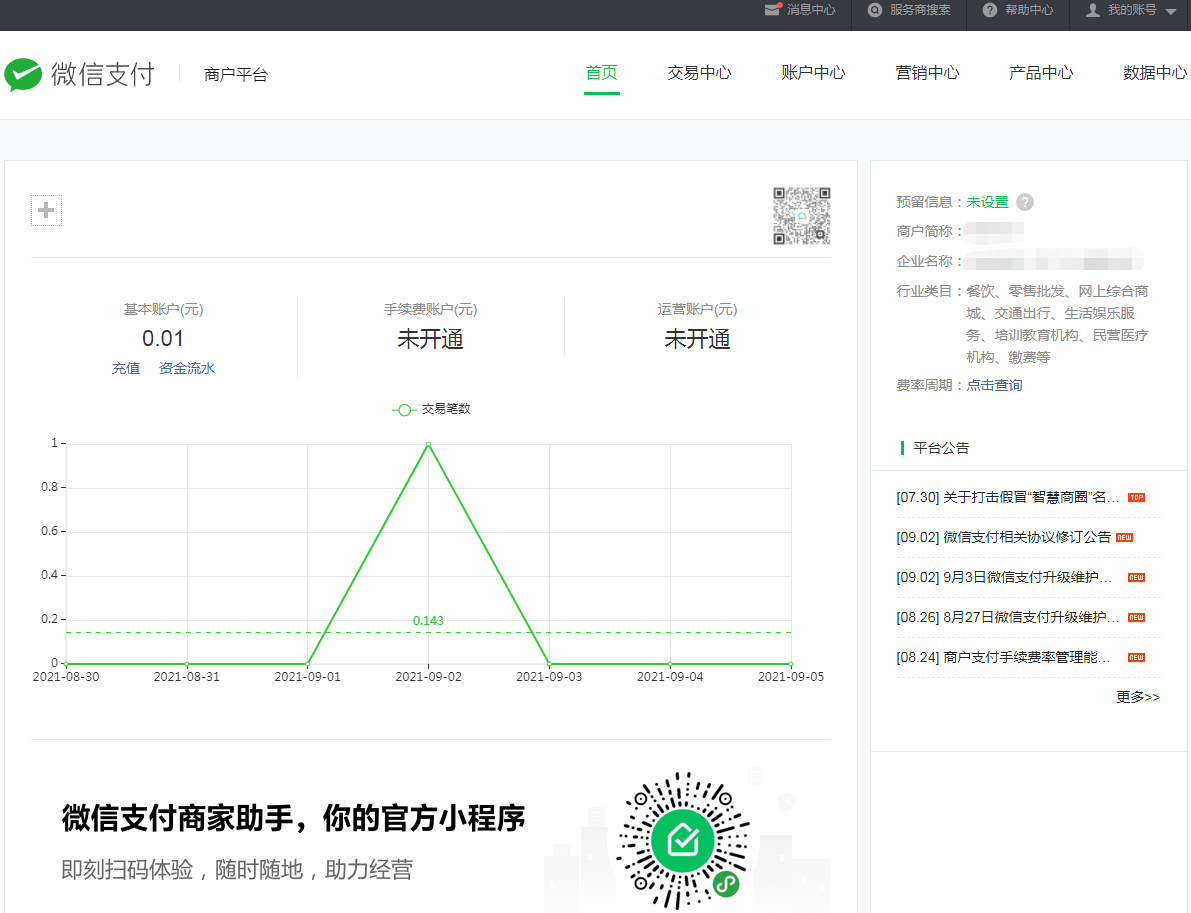
Task: Click the 消息中心 text link
Action: coord(811,10)
